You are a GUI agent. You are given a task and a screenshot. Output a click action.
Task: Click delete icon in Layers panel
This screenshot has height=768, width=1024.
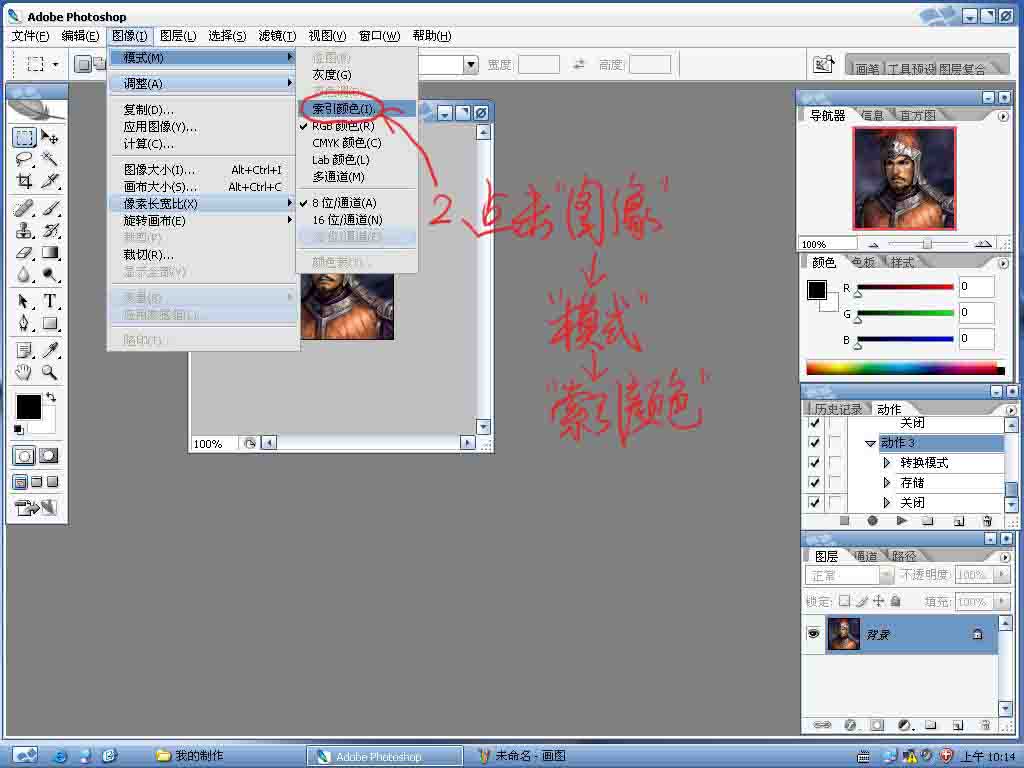pyautogui.click(x=986, y=725)
